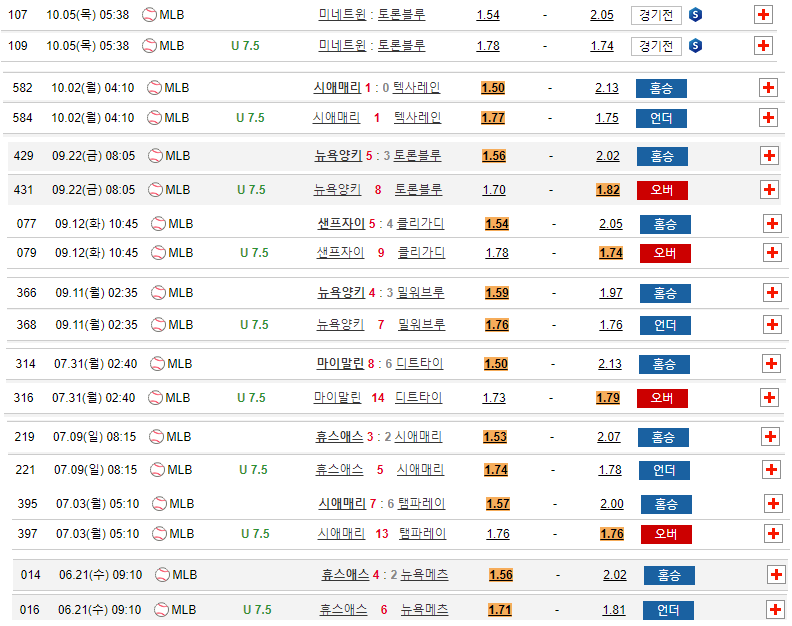The width and height of the screenshot is (792, 626).
Task: Click the red plus icon in row 431
Action: pos(769,190)
